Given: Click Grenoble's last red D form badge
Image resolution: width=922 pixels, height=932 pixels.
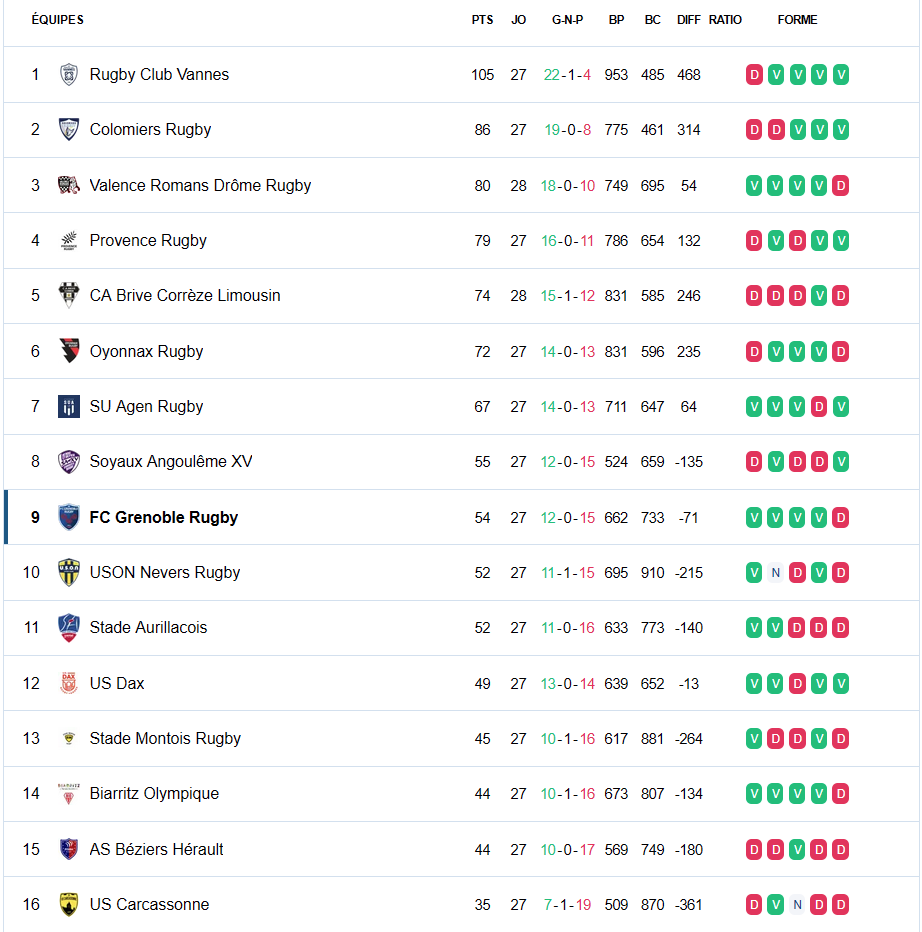Looking at the screenshot, I should click(x=841, y=518).
